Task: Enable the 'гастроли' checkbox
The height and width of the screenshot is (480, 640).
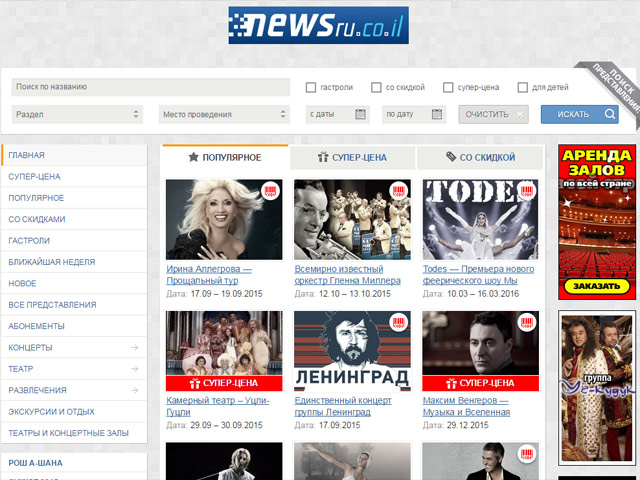Action: point(311,87)
